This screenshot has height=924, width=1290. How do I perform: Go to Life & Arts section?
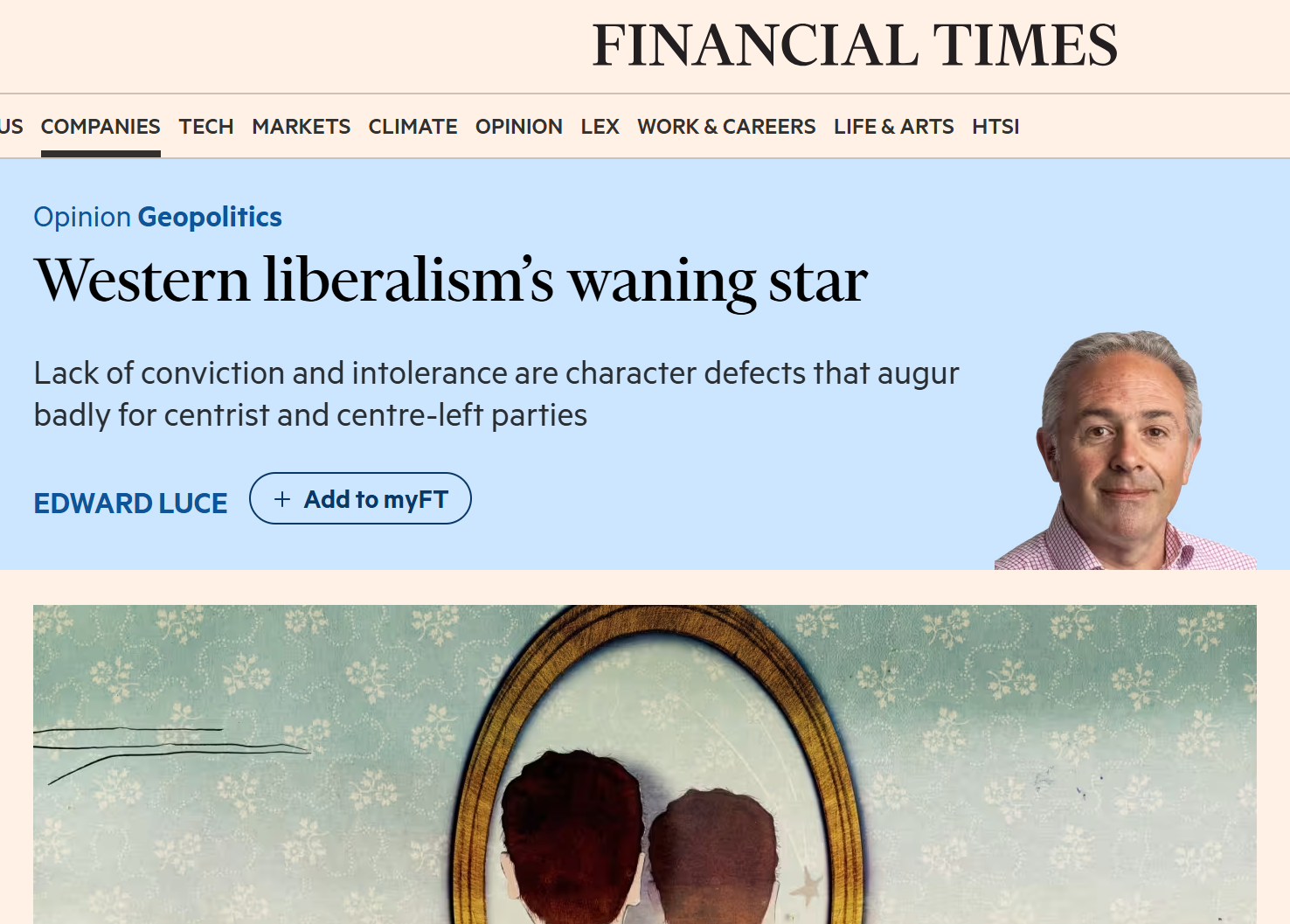894,127
